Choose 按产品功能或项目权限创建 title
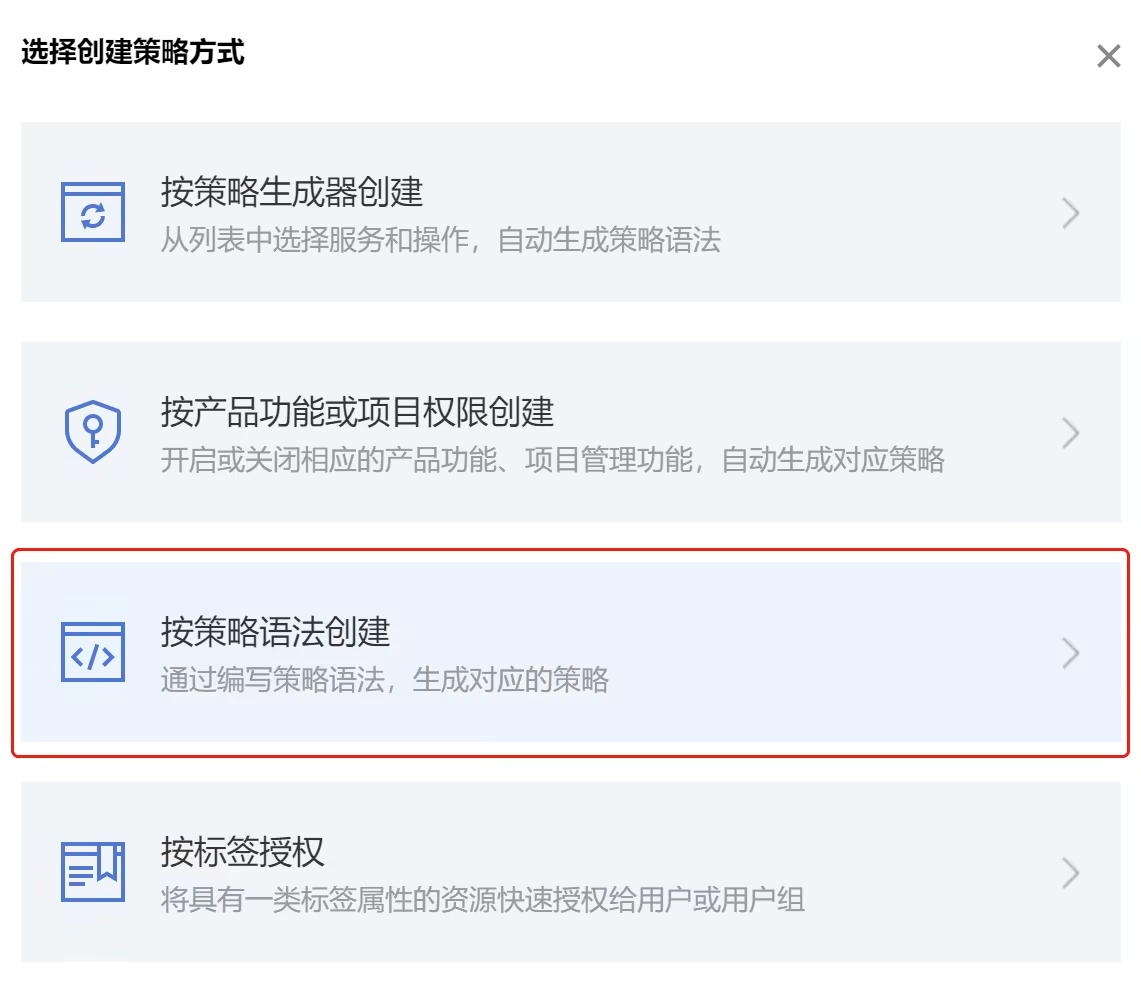 [357, 411]
